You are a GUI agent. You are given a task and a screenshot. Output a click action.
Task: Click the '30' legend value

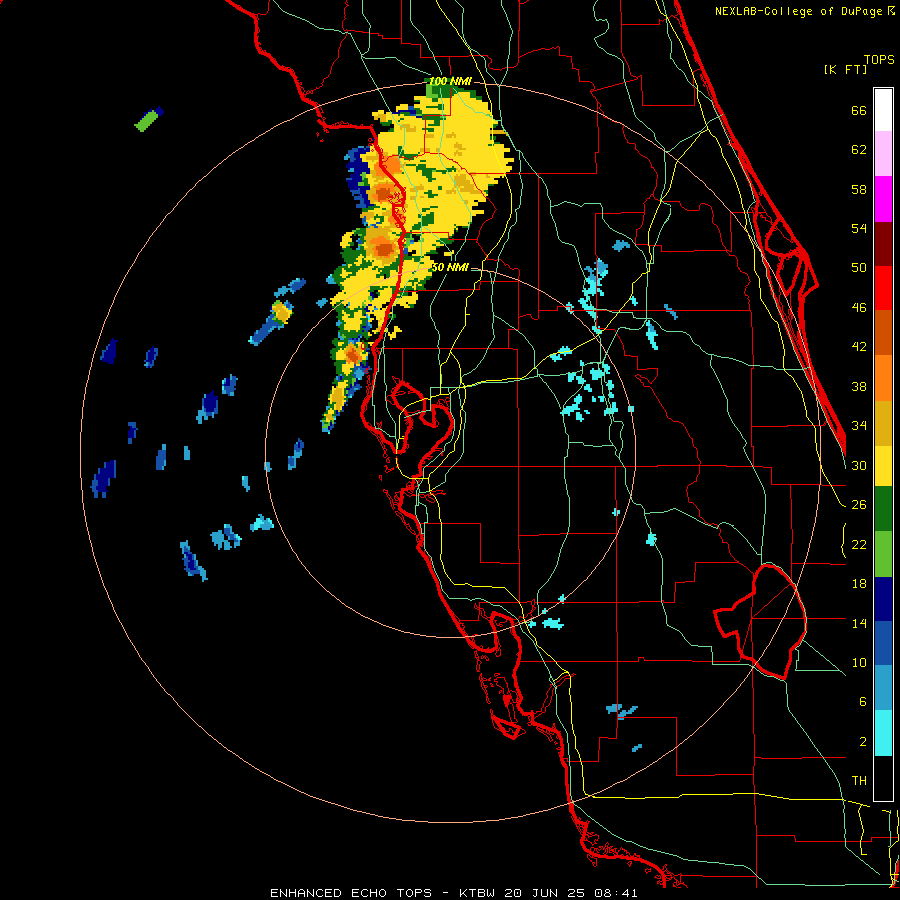click(x=859, y=465)
